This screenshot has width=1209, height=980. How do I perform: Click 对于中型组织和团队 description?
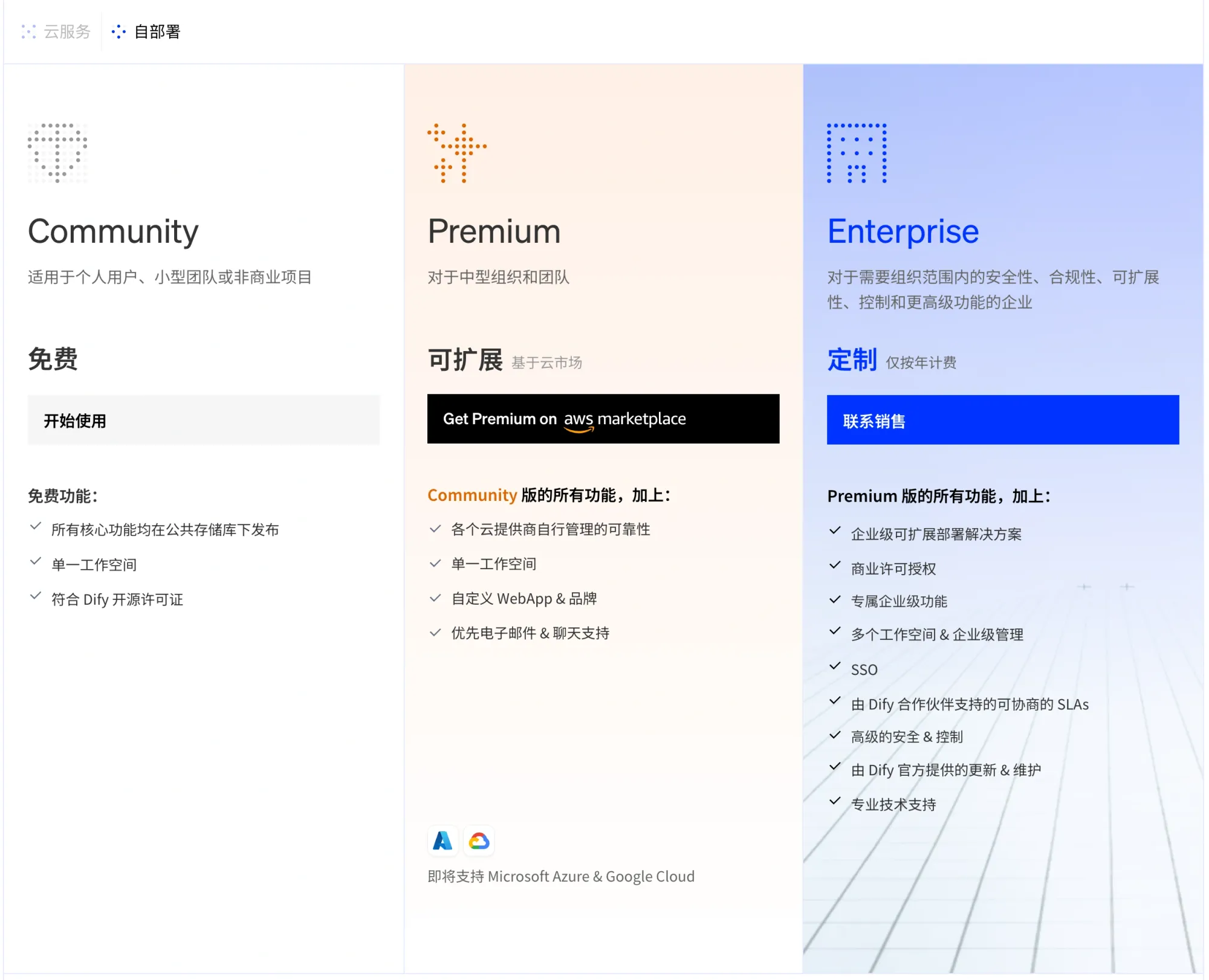498,277
